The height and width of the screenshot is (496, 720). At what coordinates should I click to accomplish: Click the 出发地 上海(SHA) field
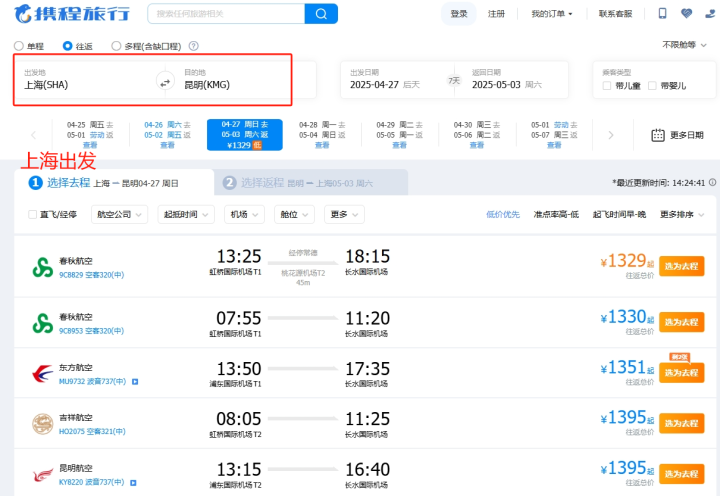coord(87,79)
